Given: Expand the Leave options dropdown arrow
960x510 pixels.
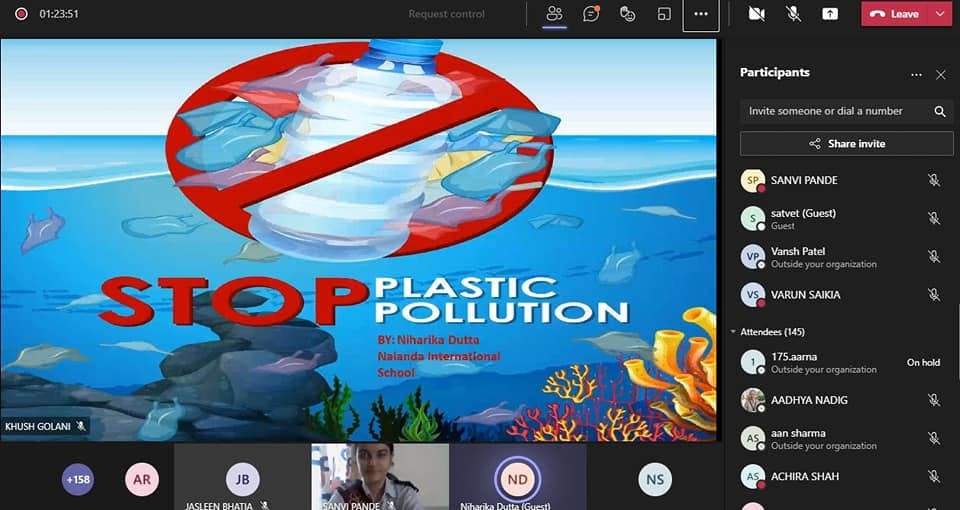Looking at the screenshot, I should coord(941,14).
